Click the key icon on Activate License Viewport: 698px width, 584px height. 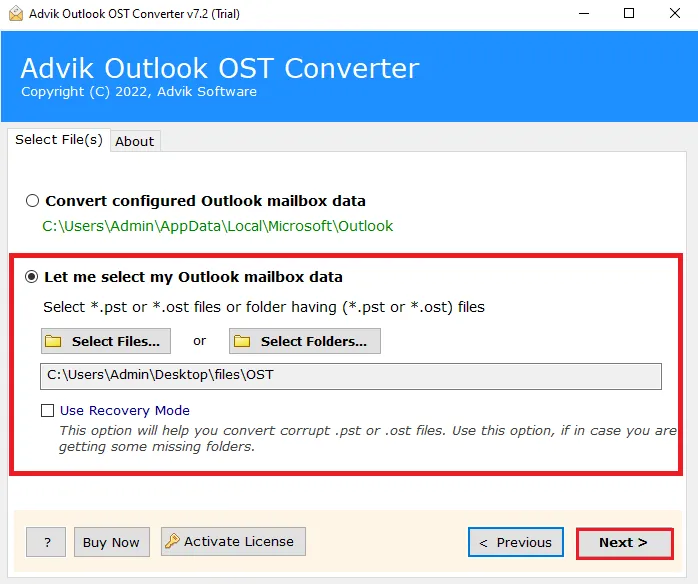pyautogui.click(x=172, y=542)
